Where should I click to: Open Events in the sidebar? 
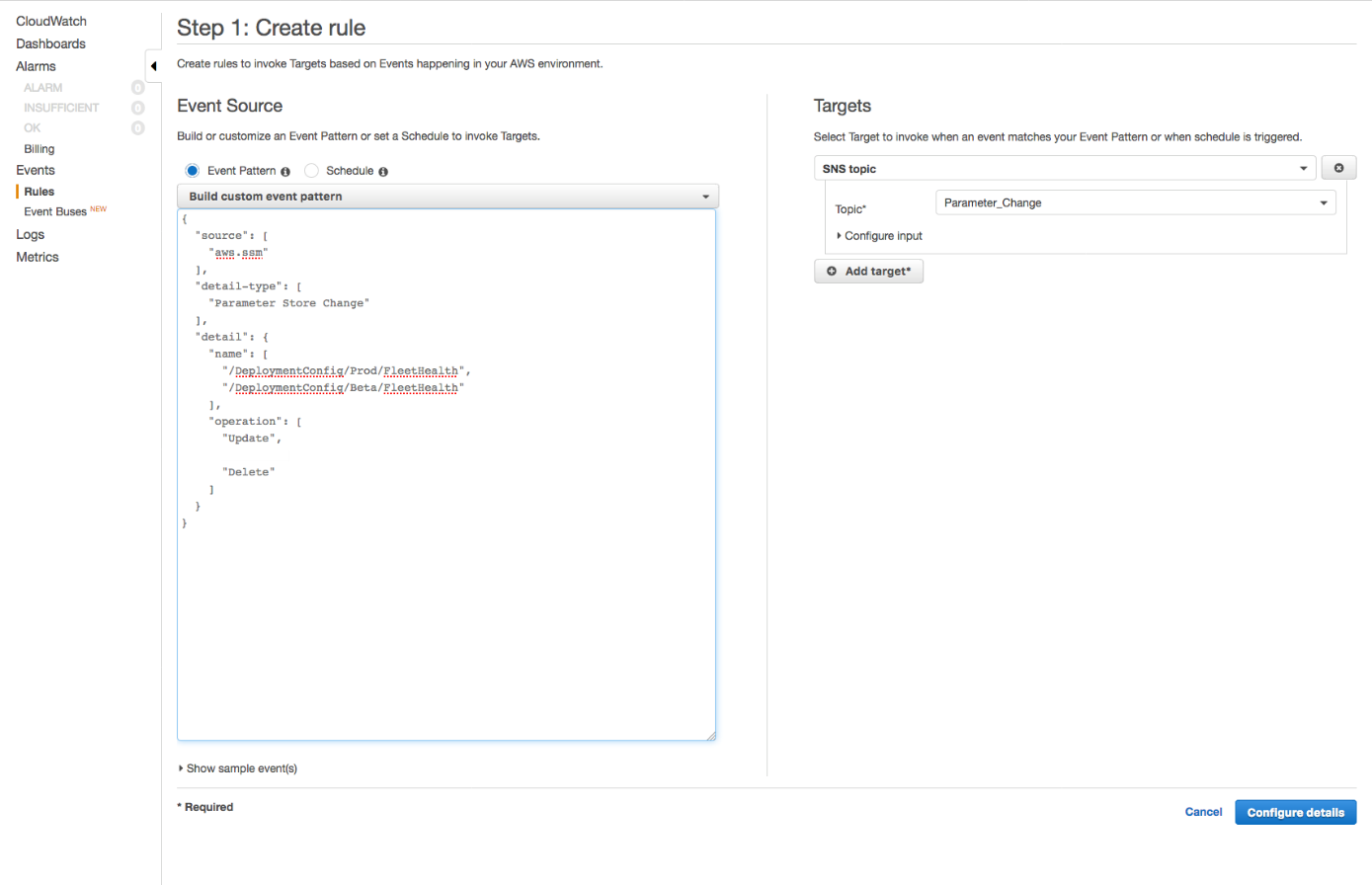click(36, 170)
